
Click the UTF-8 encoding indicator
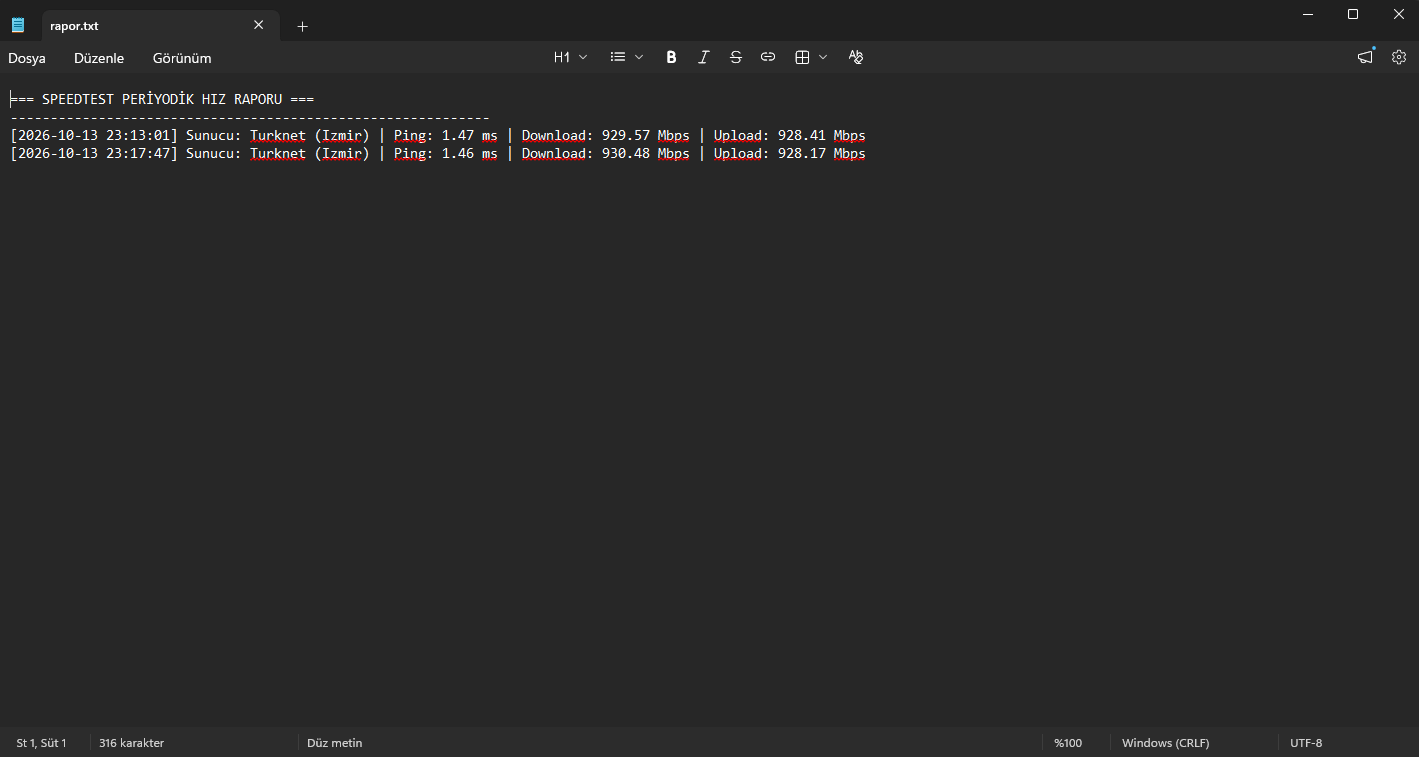(1306, 743)
